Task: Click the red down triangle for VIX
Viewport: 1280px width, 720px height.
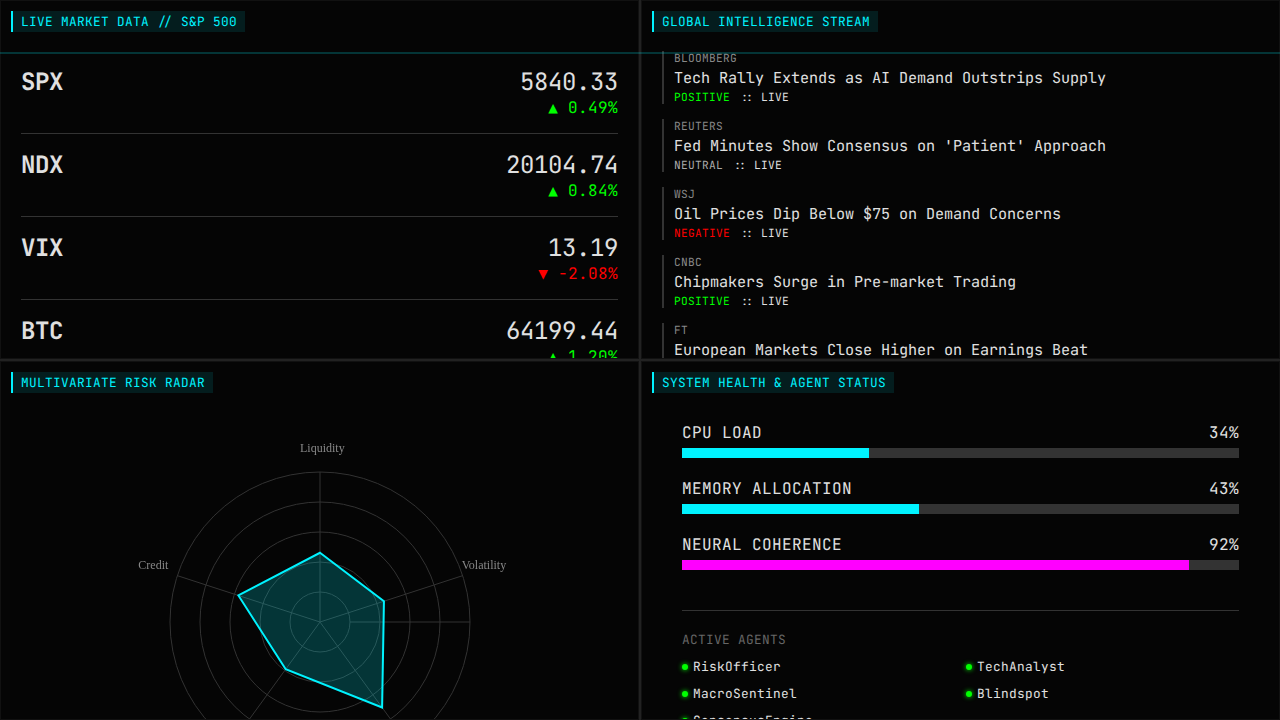Action: coord(543,274)
